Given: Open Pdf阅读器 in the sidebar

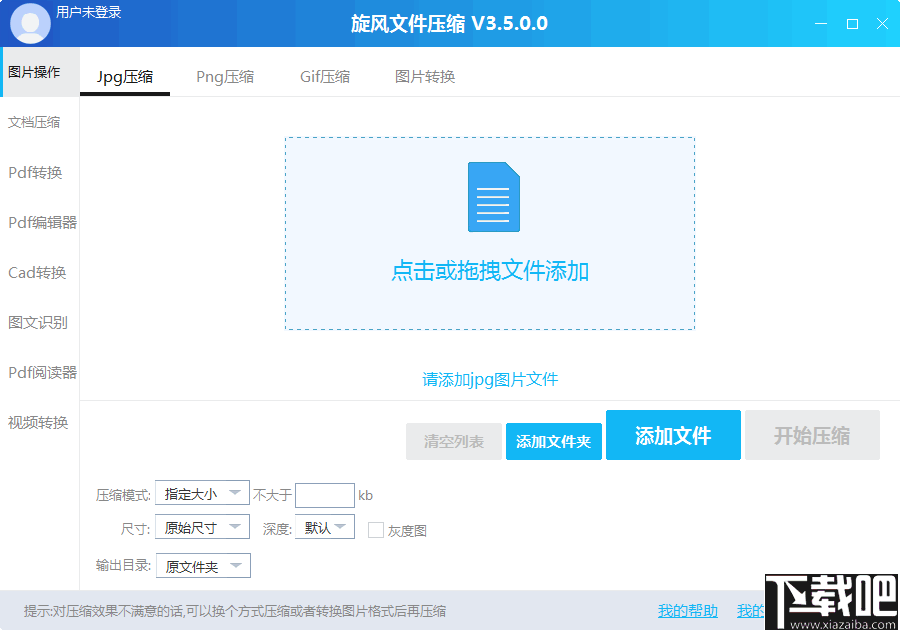Looking at the screenshot, I should coord(42,372).
